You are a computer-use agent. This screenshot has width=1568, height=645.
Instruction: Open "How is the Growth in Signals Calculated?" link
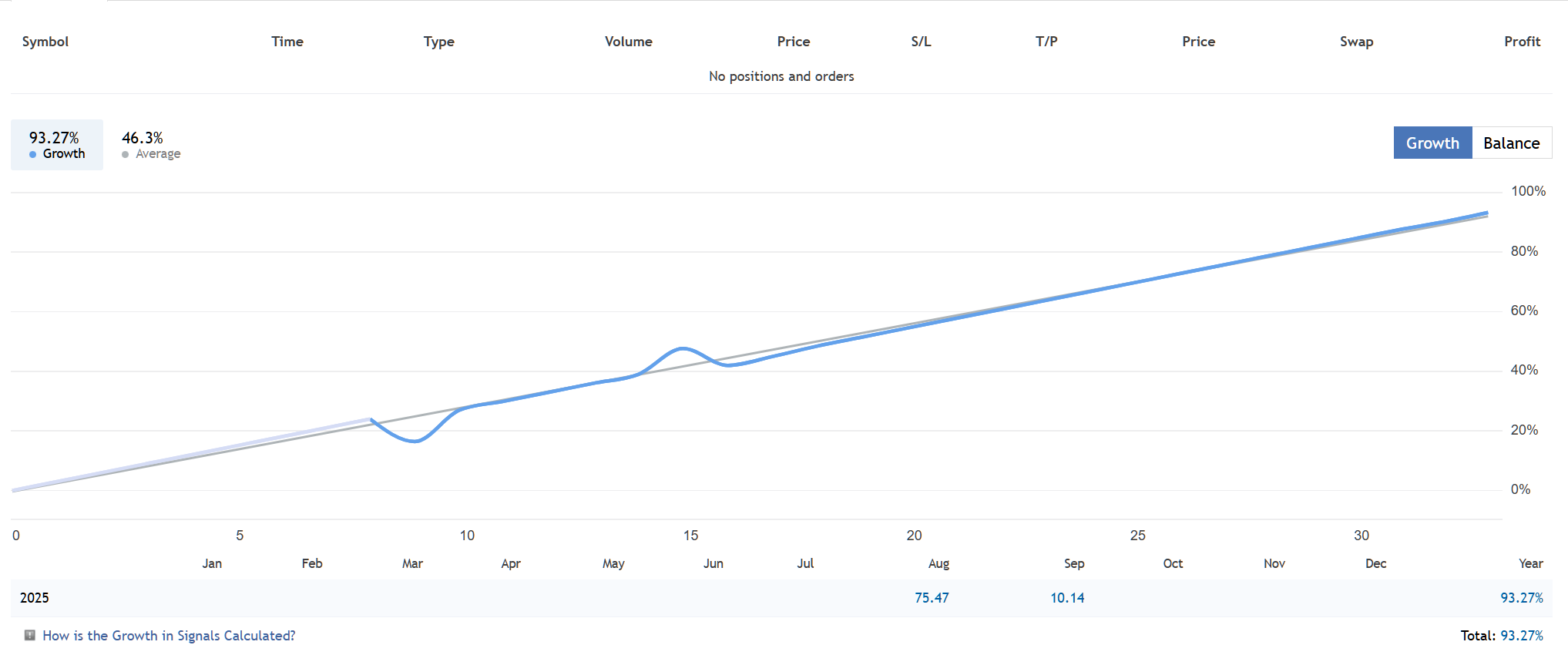click(x=169, y=636)
